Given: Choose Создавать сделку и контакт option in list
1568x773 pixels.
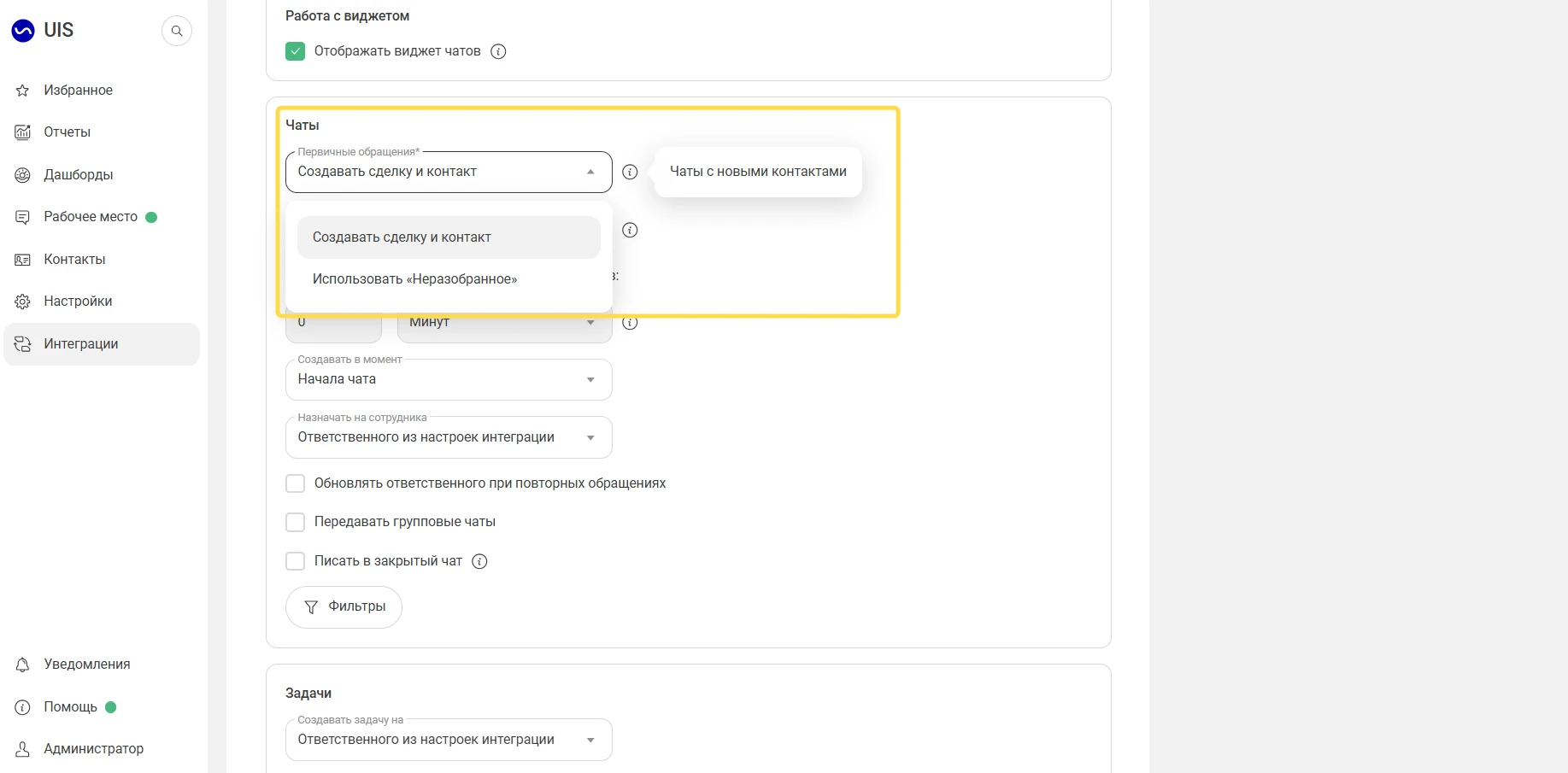Looking at the screenshot, I should coord(449,237).
